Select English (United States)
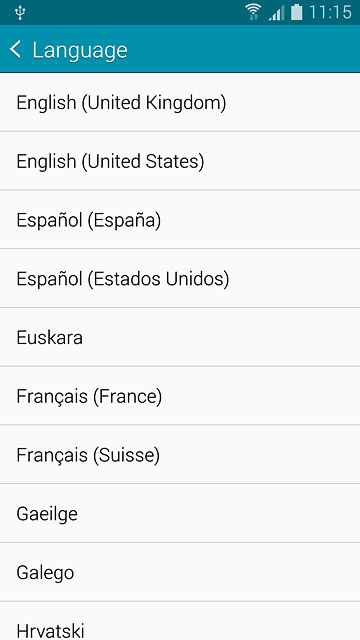 (x=180, y=161)
